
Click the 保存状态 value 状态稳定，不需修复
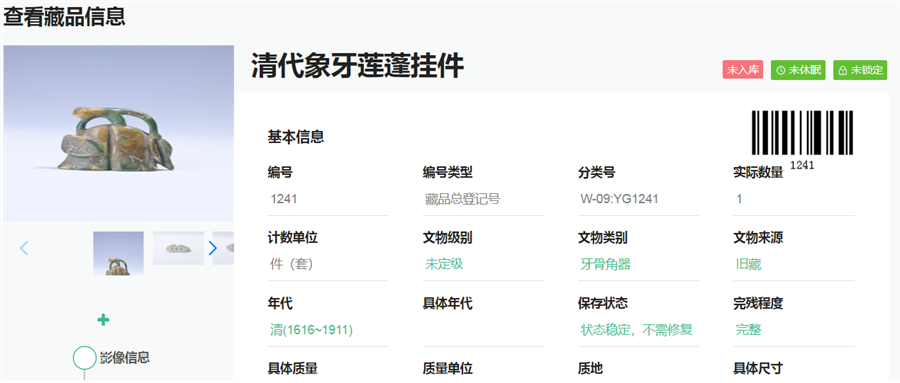click(x=637, y=330)
